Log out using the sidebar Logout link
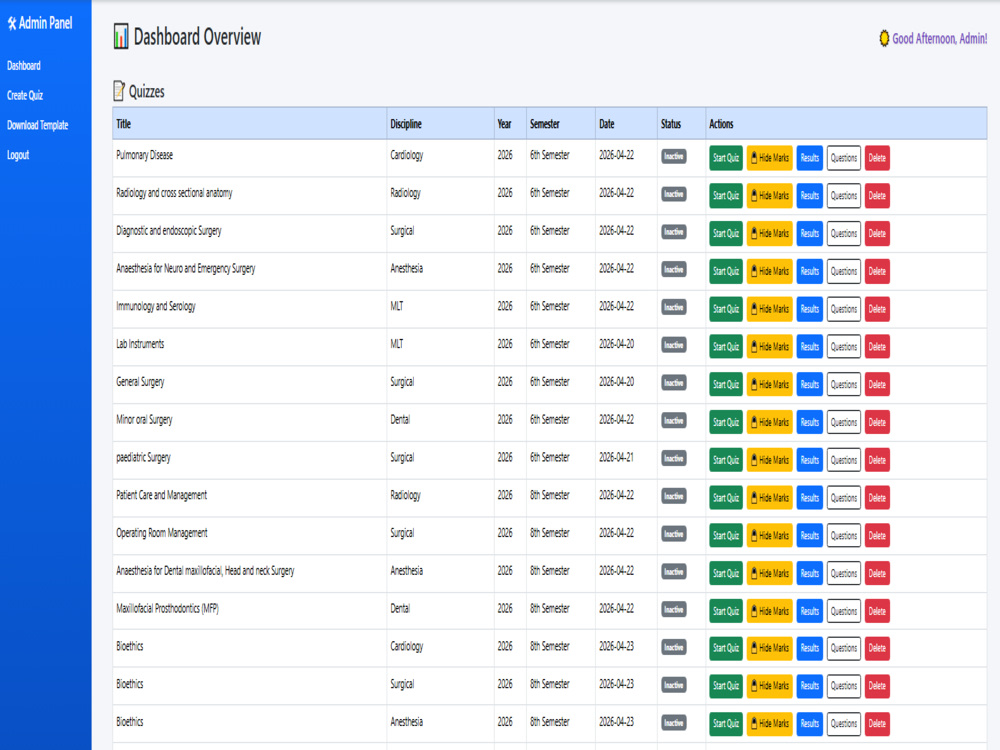This screenshot has width=1000, height=750. tap(18, 155)
